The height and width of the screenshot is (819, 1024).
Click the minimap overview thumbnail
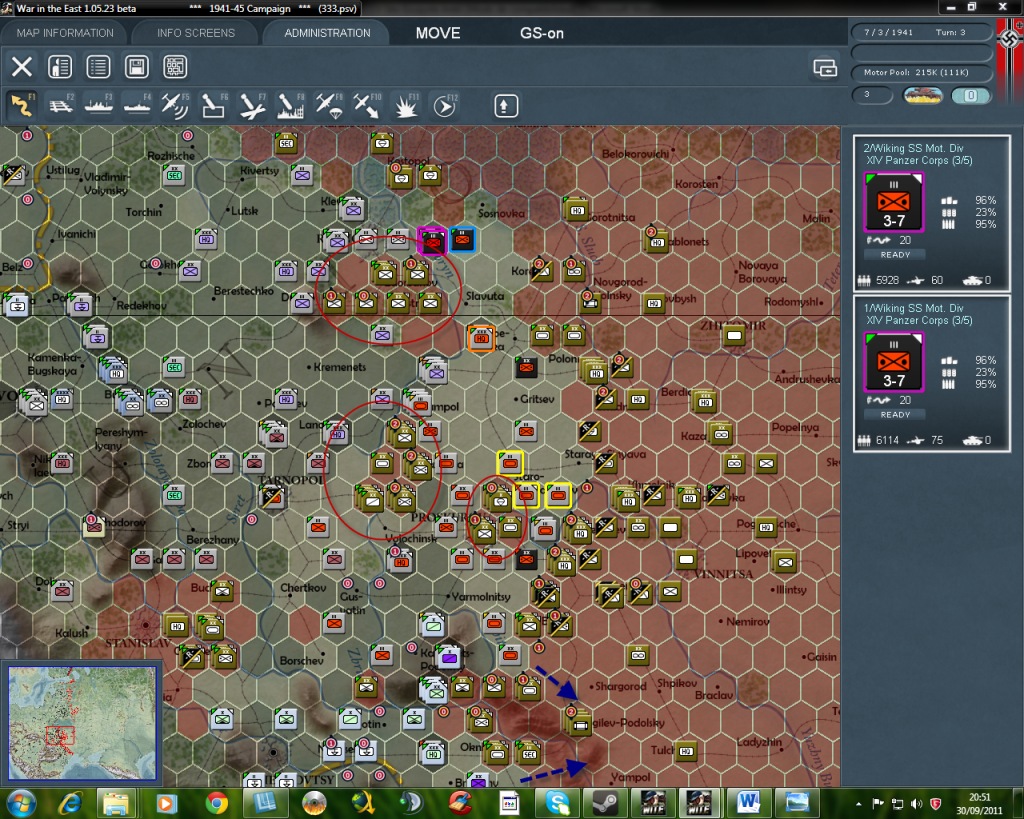coord(82,722)
